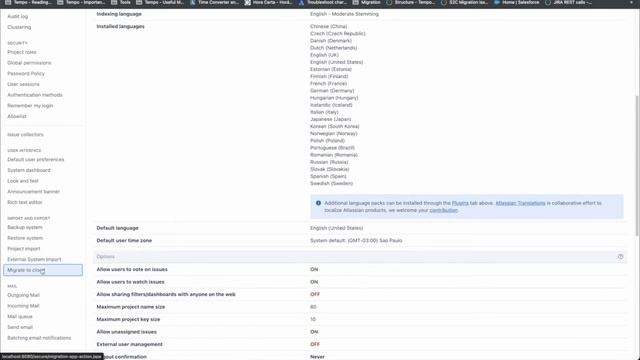
Task: Open the Hora Certa bookmark
Action: pyautogui.click(x=268, y=2)
